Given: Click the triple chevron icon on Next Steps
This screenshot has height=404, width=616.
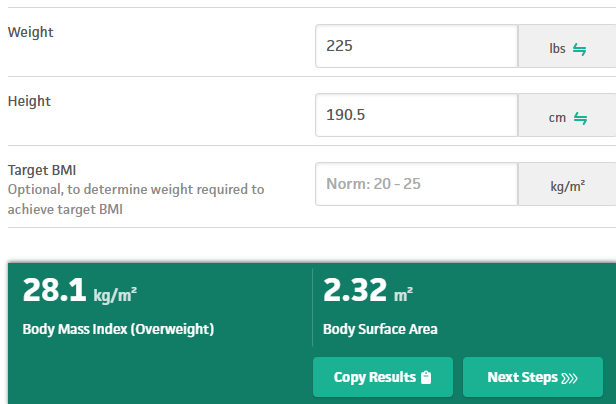Looking at the screenshot, I should pos(569,378).
